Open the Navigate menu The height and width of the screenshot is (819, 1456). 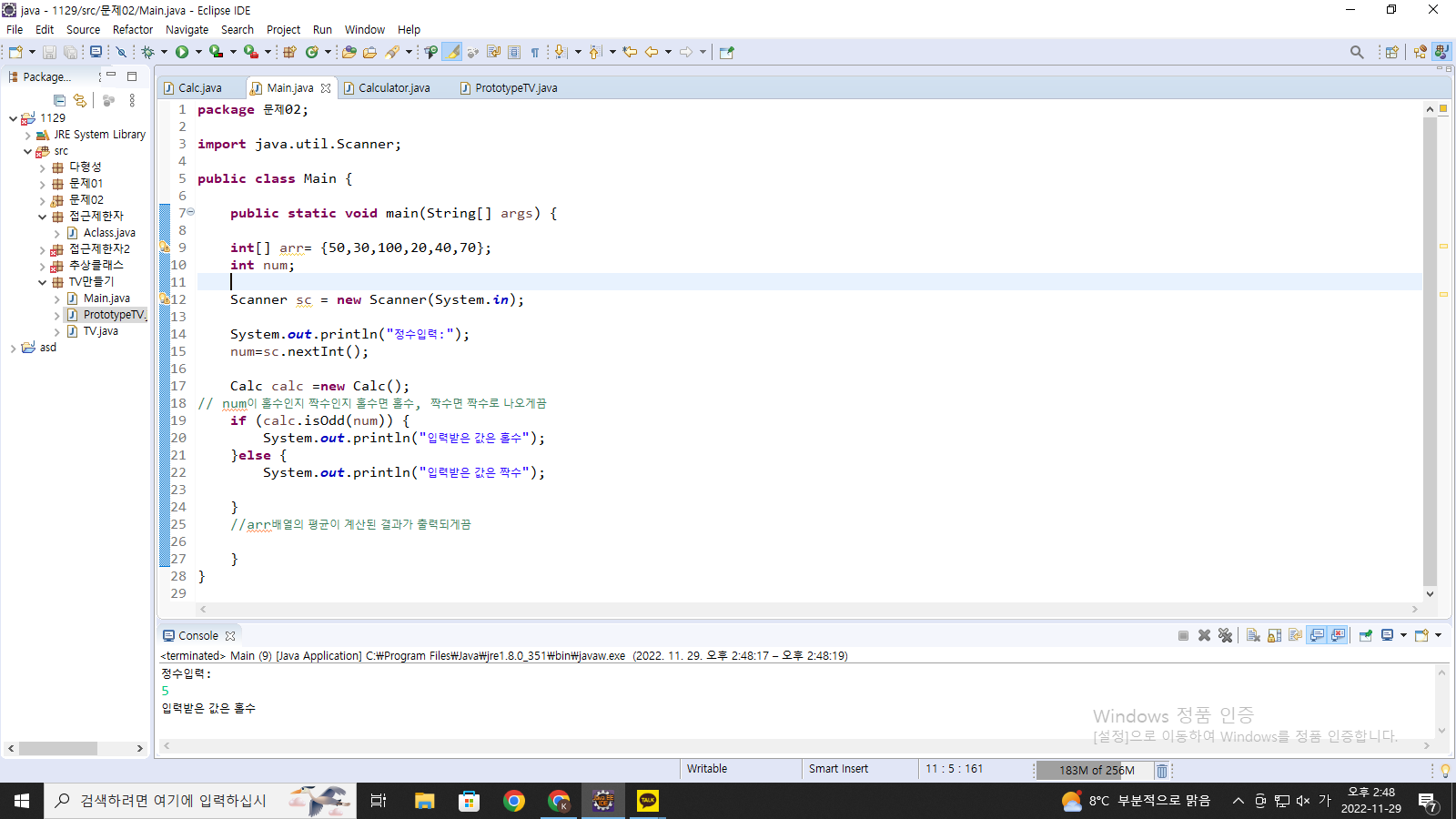(x=187, y=29)
